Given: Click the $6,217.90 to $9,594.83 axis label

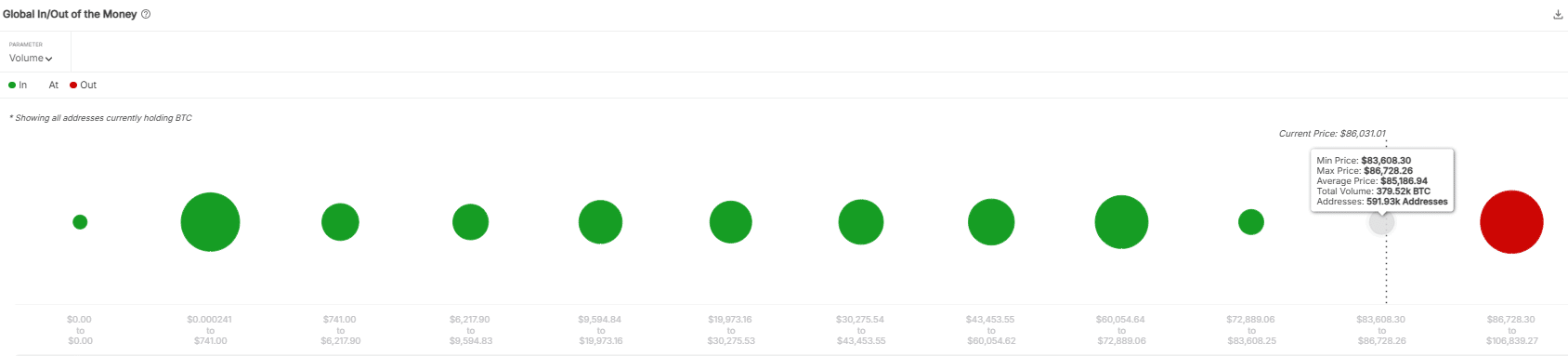Looking at the screenshot, I should (x=470, y=330).
